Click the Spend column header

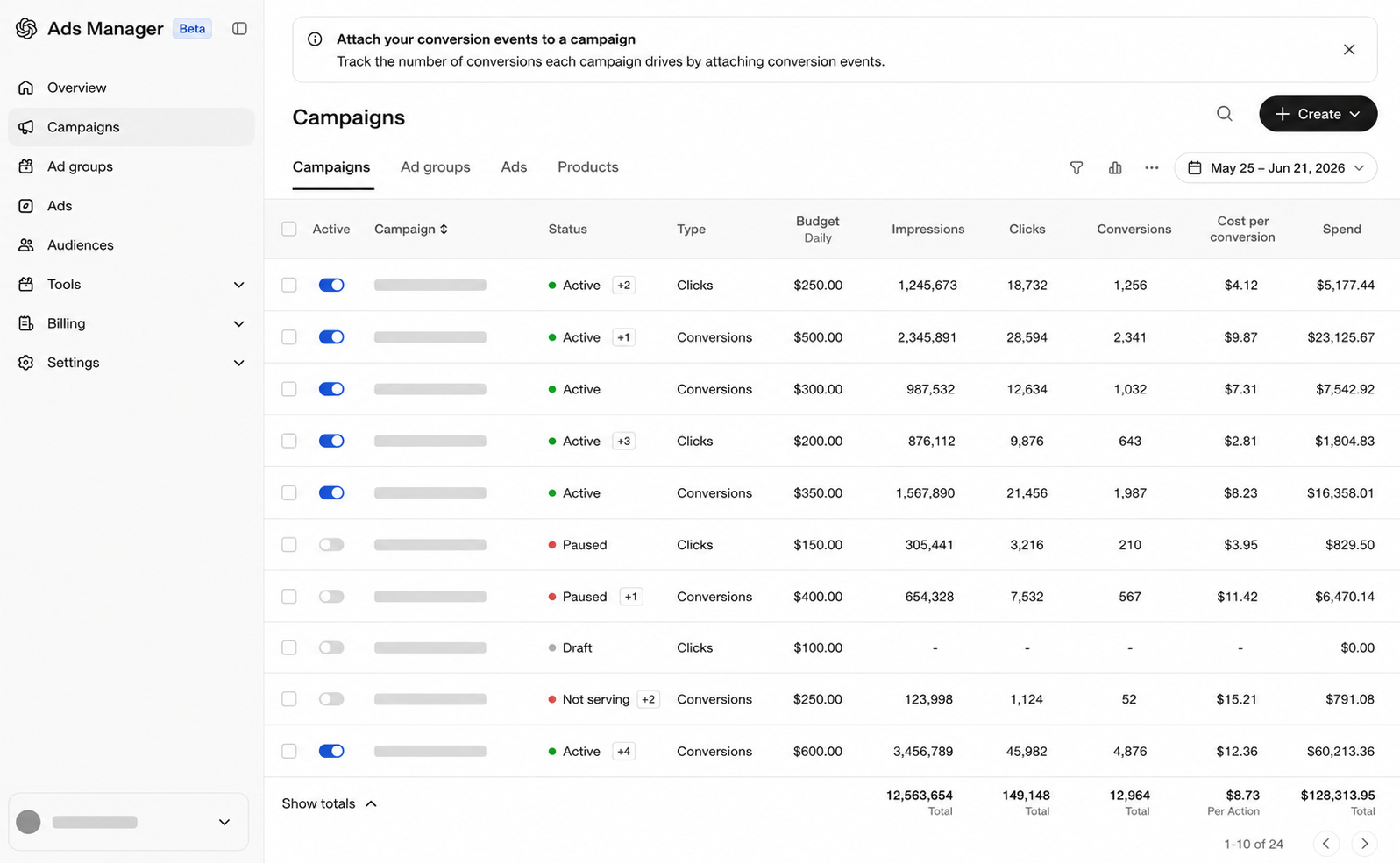(1342, 230)
